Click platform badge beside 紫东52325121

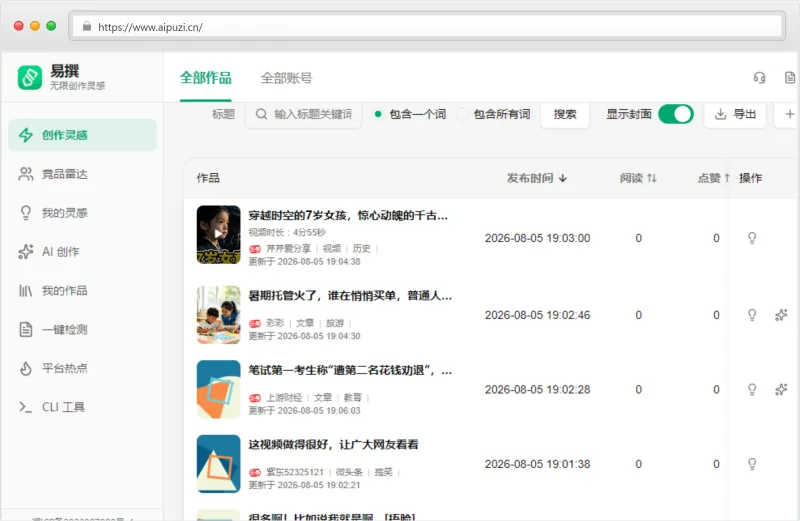point(255,473)
